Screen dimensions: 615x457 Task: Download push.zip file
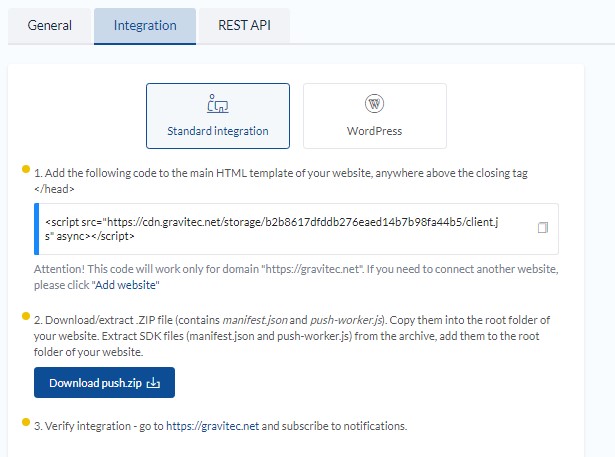(x=104, y=382)
